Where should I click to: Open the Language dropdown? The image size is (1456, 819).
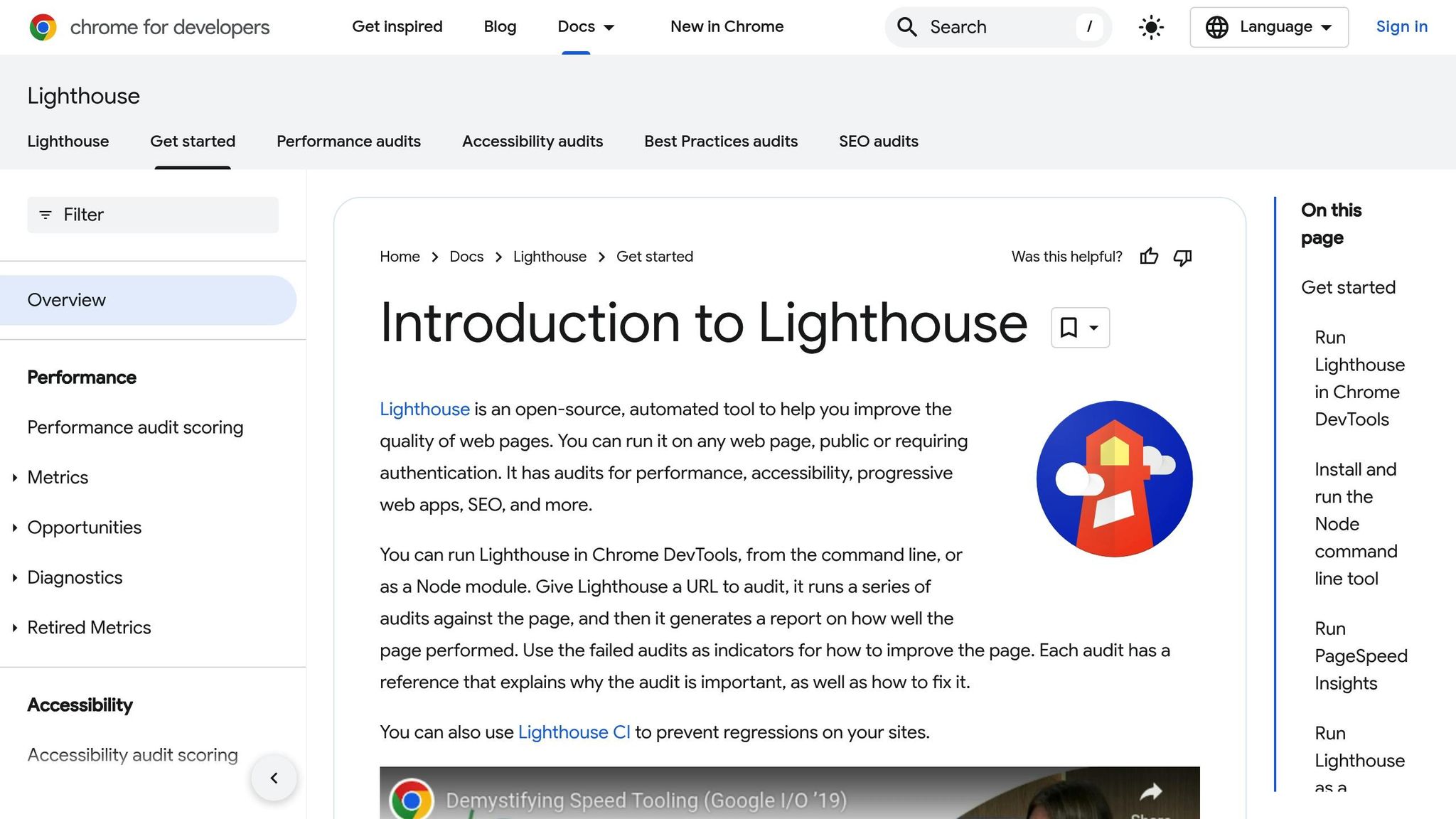1269,27
